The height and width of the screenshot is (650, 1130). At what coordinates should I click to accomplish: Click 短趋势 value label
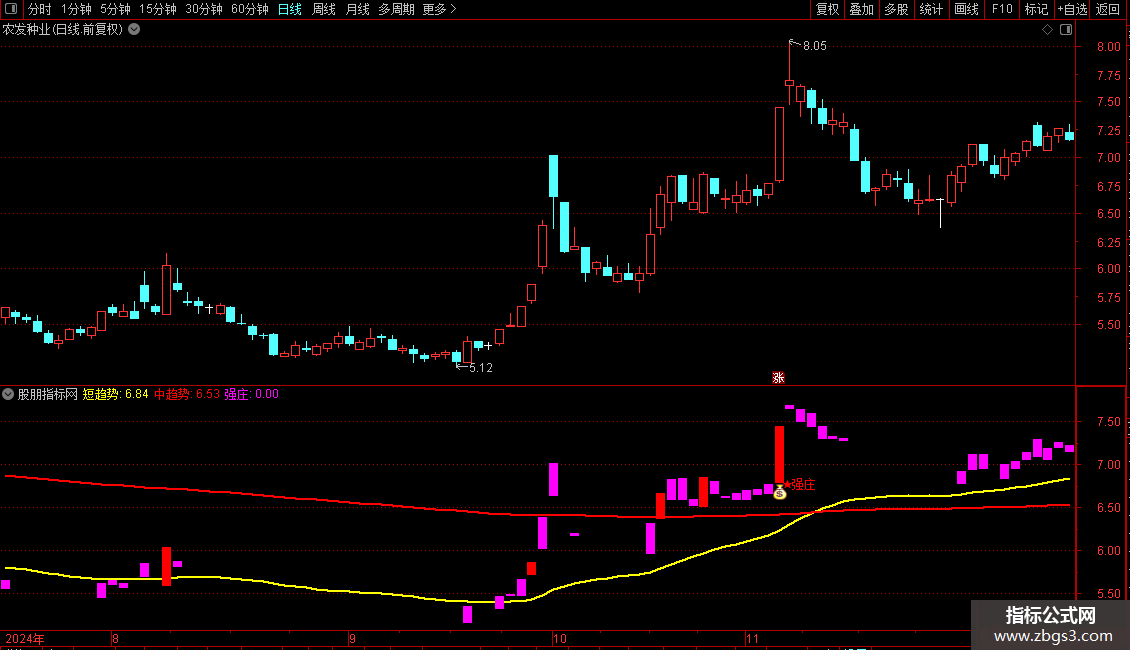tap(115, 394)
